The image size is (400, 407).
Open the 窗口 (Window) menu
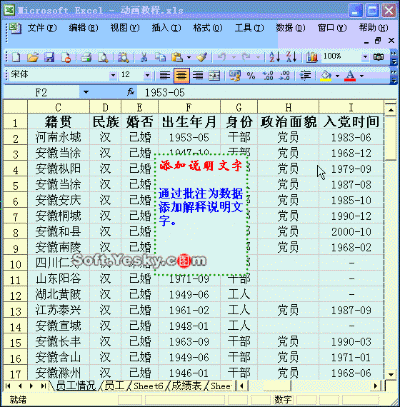(x=332, y=28)
